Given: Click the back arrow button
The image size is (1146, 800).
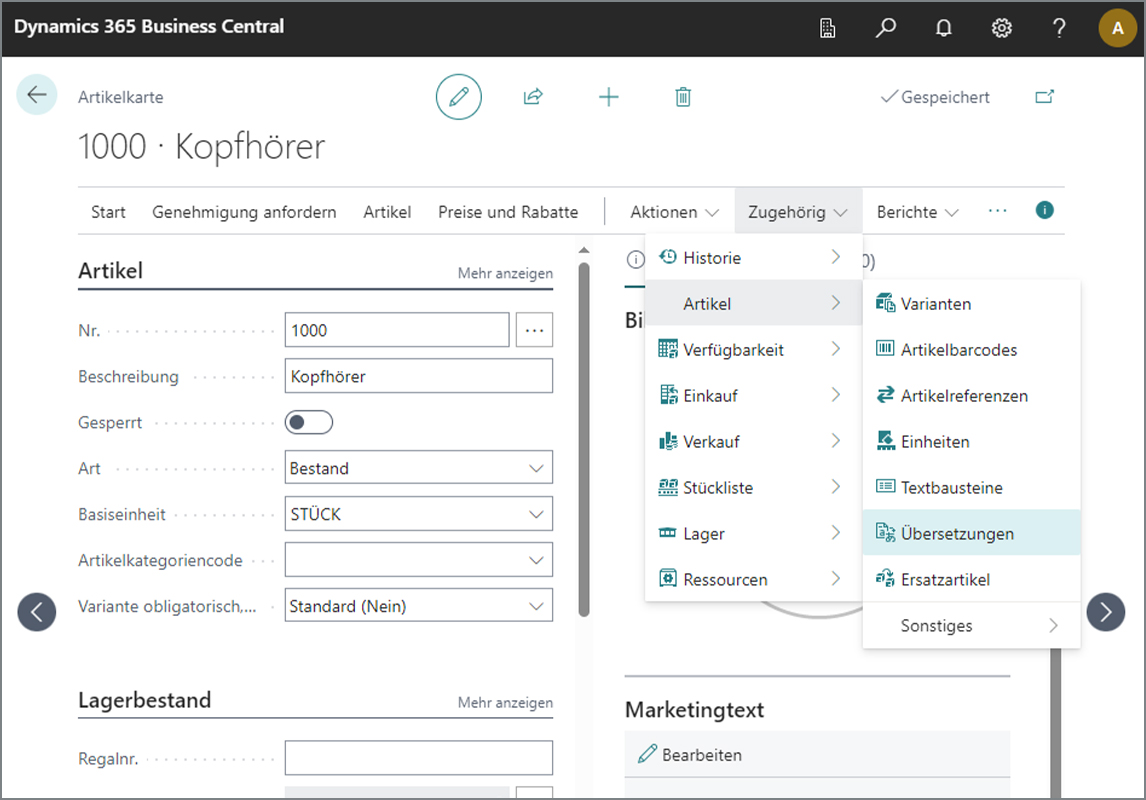Looking at the screenshot, I should (37, 94).
